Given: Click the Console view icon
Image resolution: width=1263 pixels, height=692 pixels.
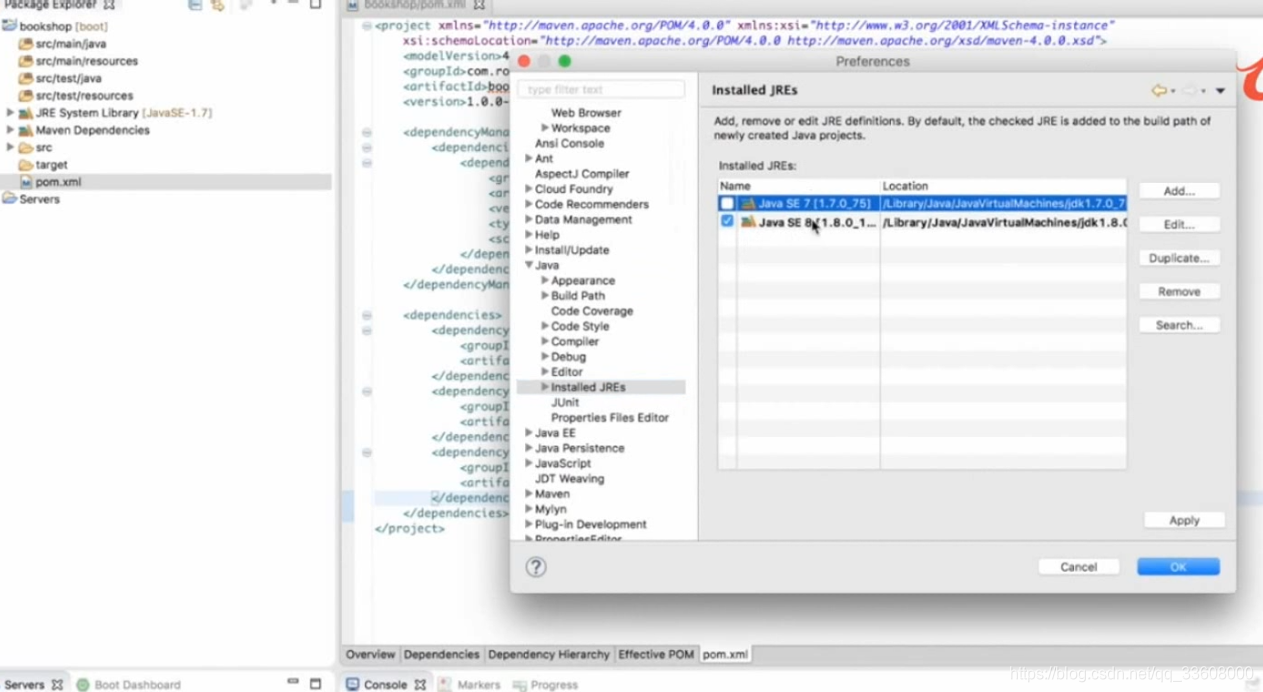Looking at the screenshot, I should (x=353, y=685).
